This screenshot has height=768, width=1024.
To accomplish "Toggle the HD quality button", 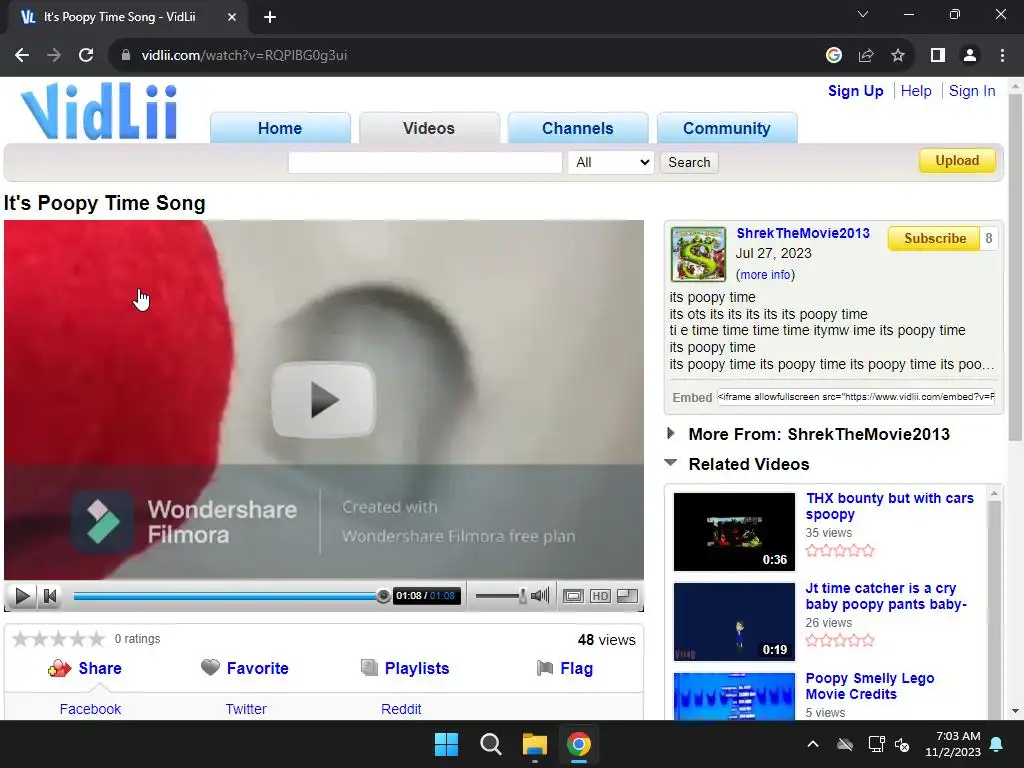I will (600, 596).
